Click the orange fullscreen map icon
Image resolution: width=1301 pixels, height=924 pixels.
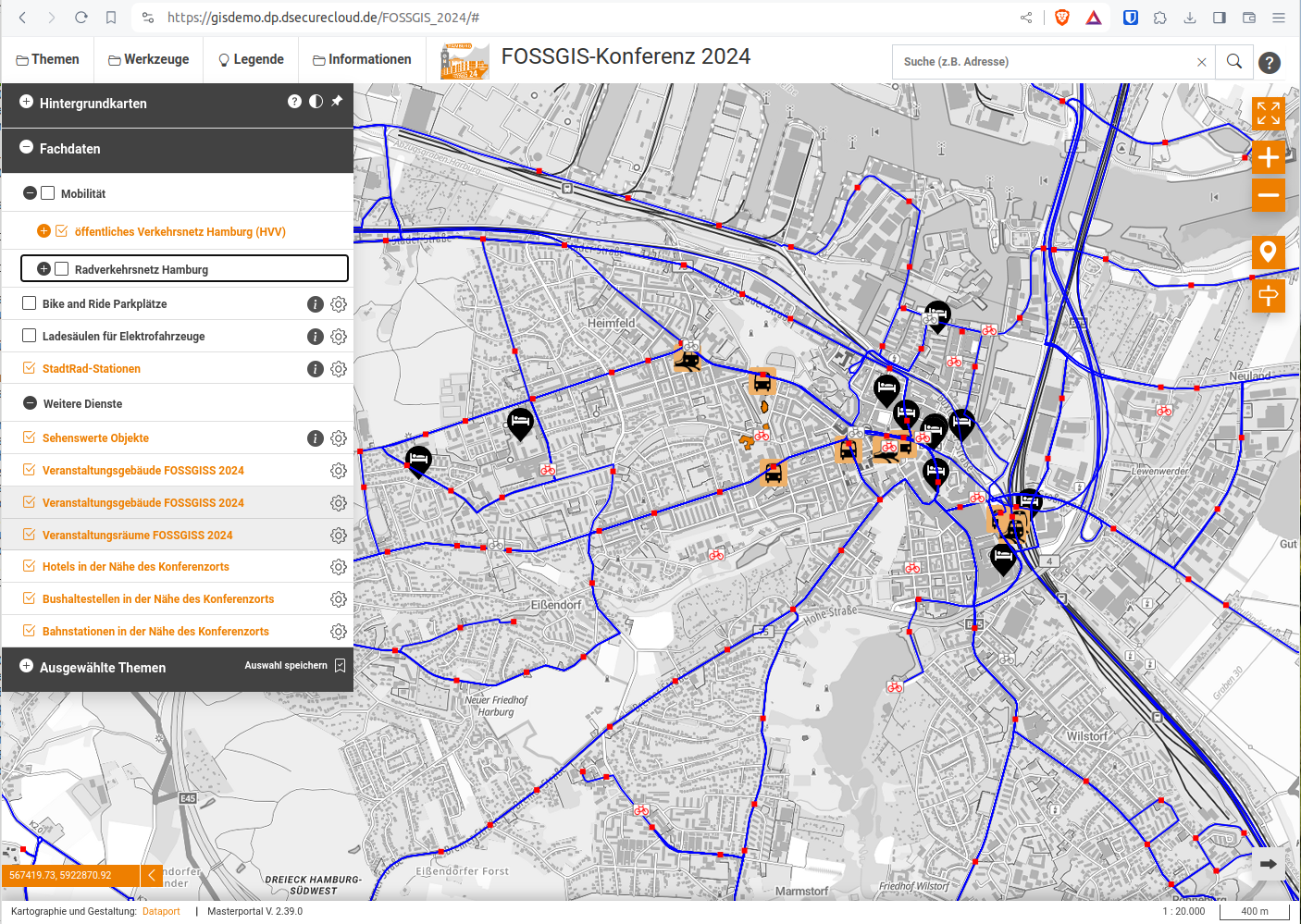pos(1268,113)
